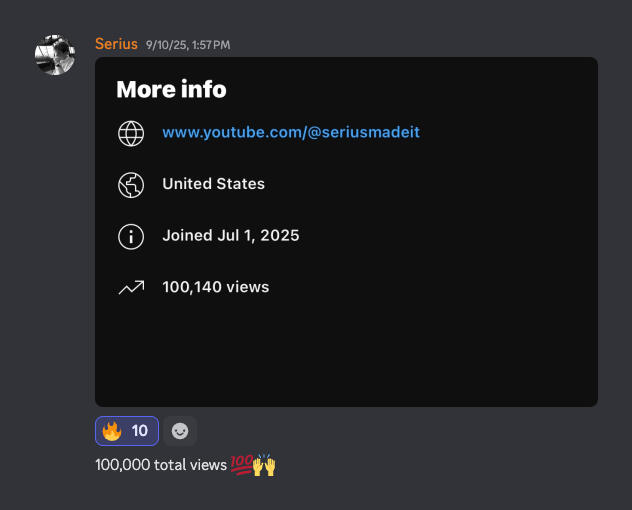Screen dimensions: 632x510
Task: Click the "Joined Jul 1, 2025" text
Action: 230,236
